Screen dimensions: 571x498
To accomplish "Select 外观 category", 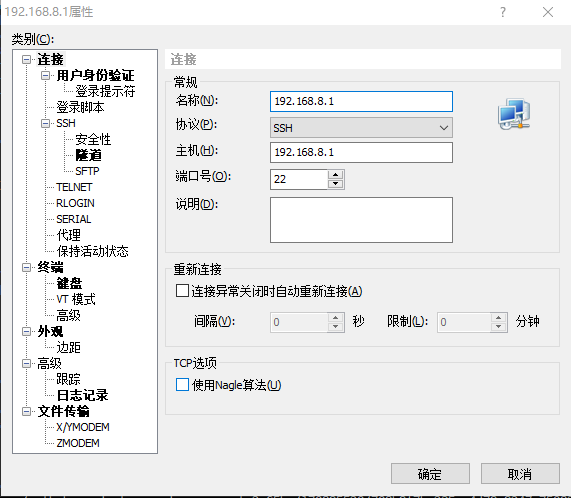I will [x=50, y=331].
